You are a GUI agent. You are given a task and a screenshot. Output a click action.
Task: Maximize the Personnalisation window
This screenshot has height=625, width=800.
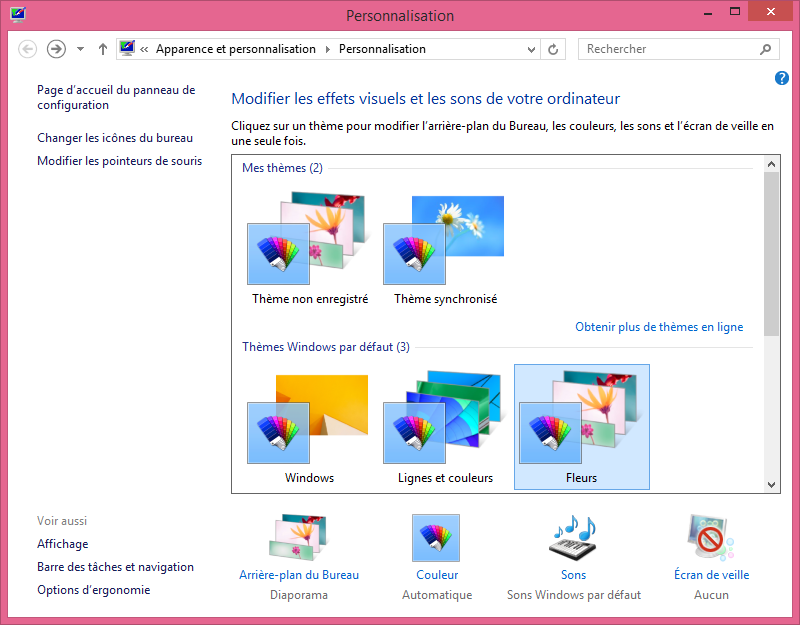coord(735,11)
